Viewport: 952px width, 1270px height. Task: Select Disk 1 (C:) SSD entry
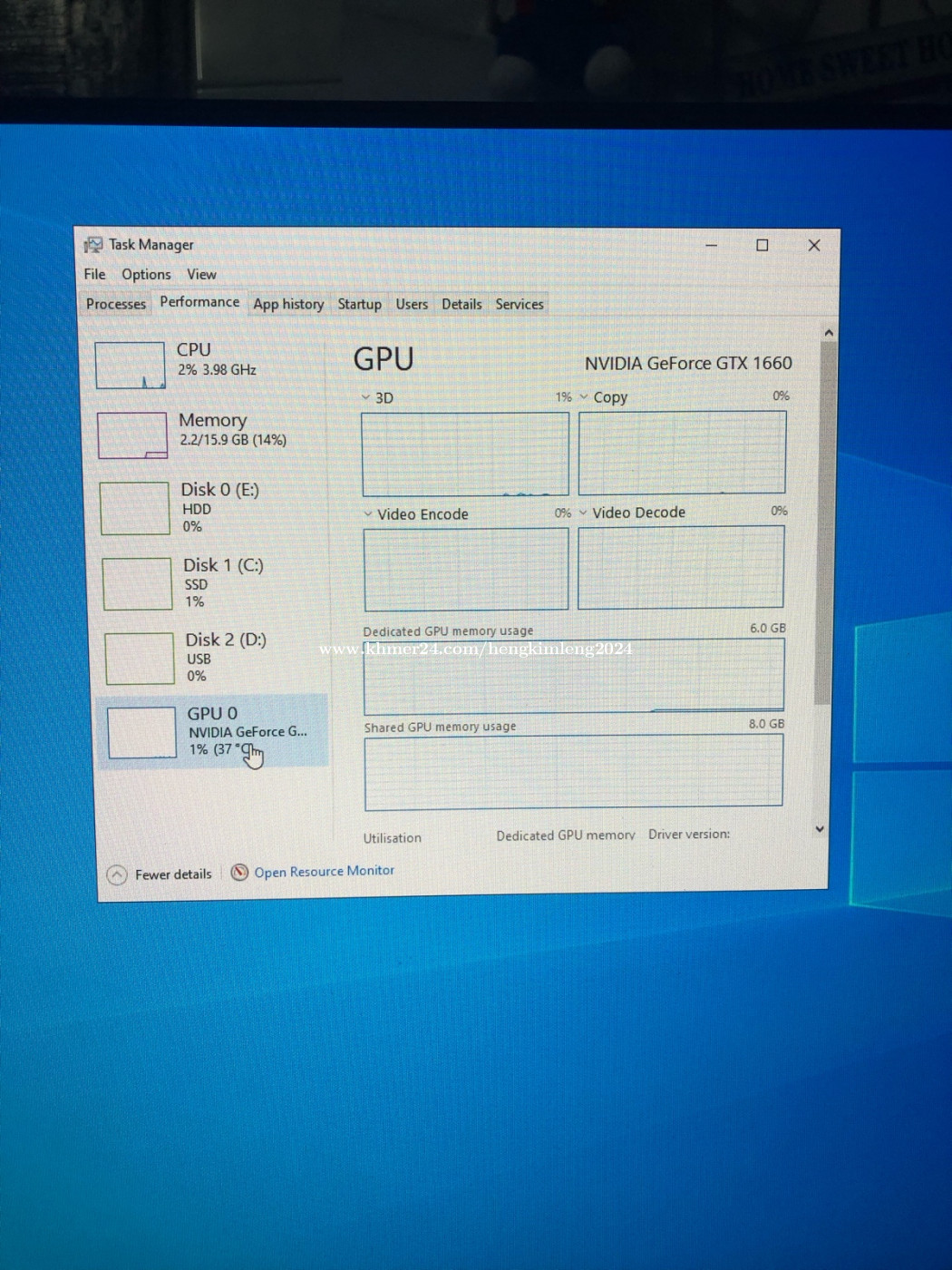(x=215, y=582)
